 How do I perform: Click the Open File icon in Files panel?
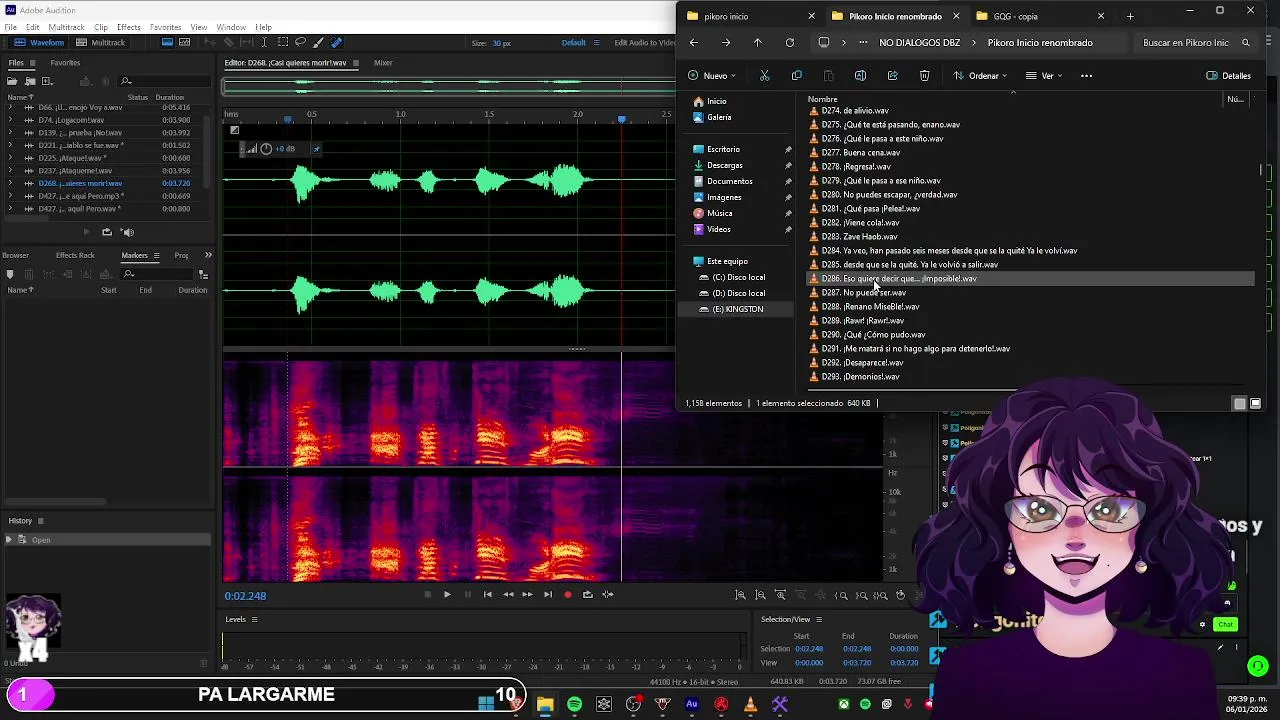[x=13, y=81]
